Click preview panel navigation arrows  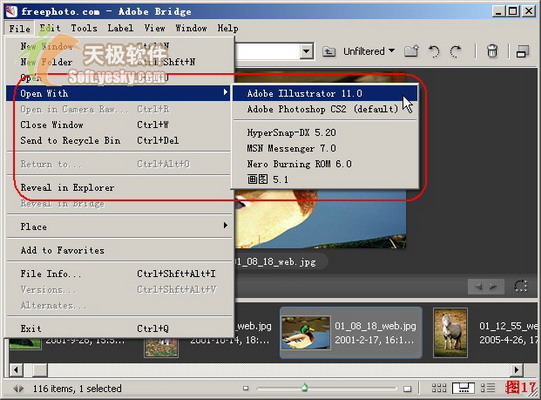pyautogui.click(x=486, y=286)
